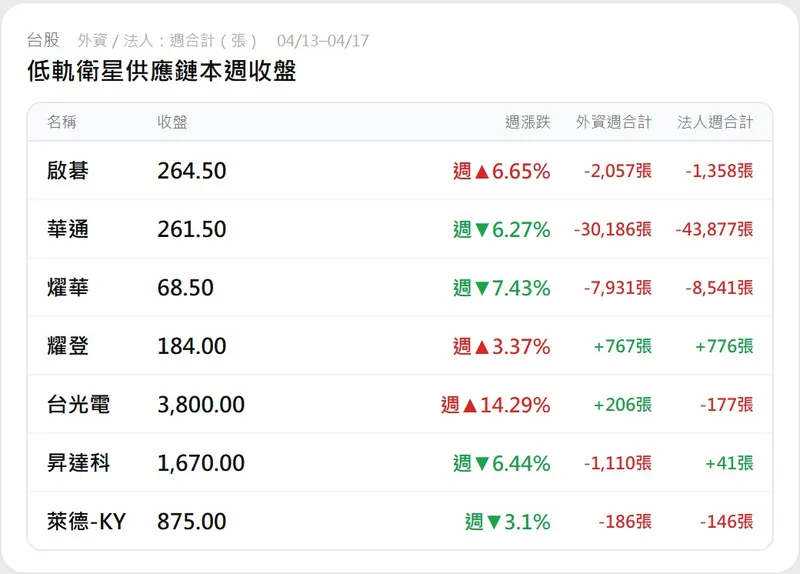Click closing price 68.50
This screenshot has width=800, height=574.
[185, 288]
